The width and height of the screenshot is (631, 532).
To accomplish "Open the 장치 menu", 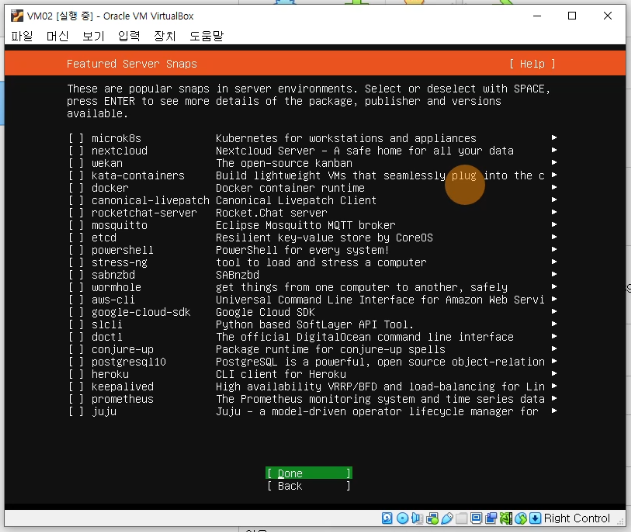I will point(165,36).
